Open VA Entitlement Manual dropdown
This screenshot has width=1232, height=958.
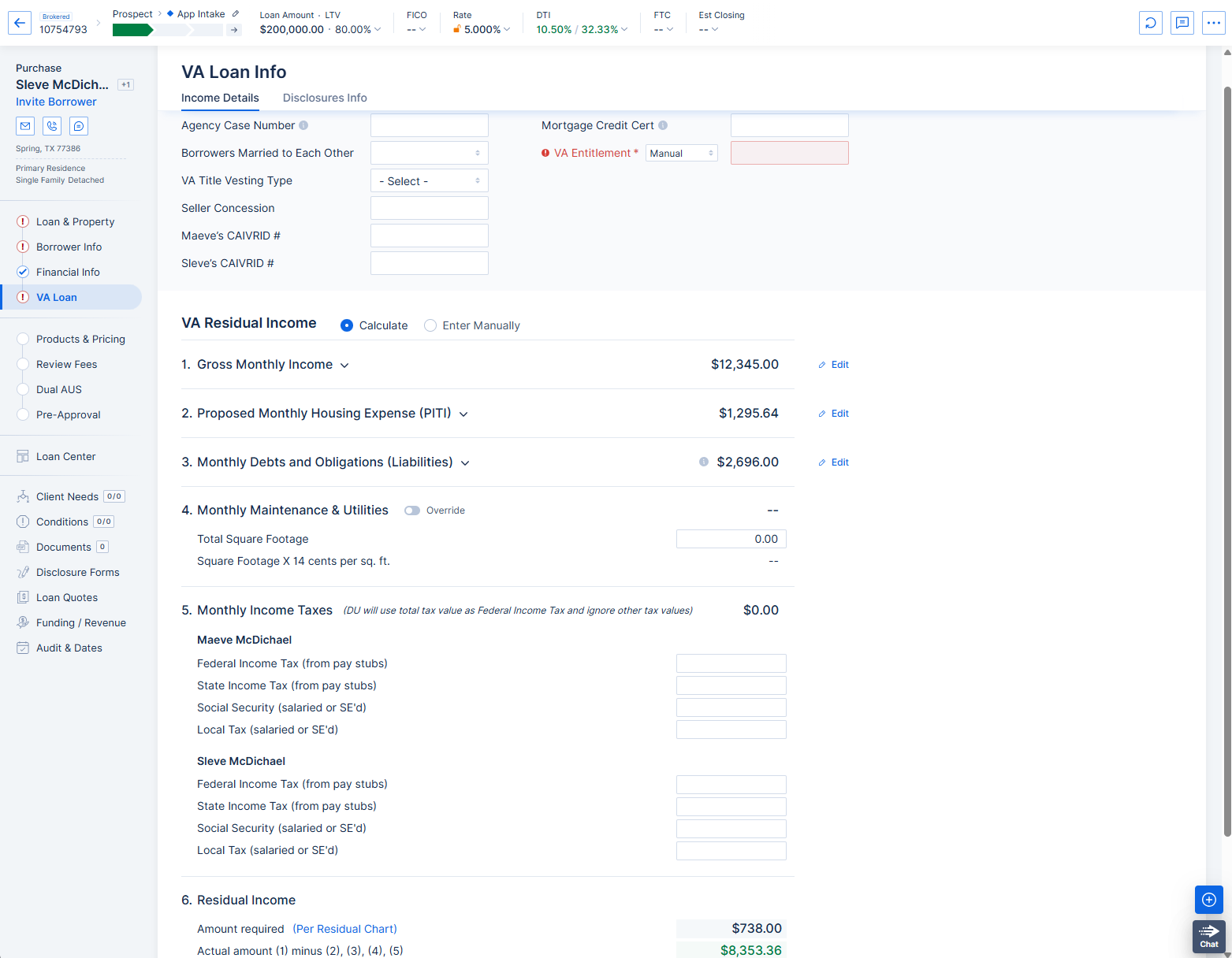(682, 153)
